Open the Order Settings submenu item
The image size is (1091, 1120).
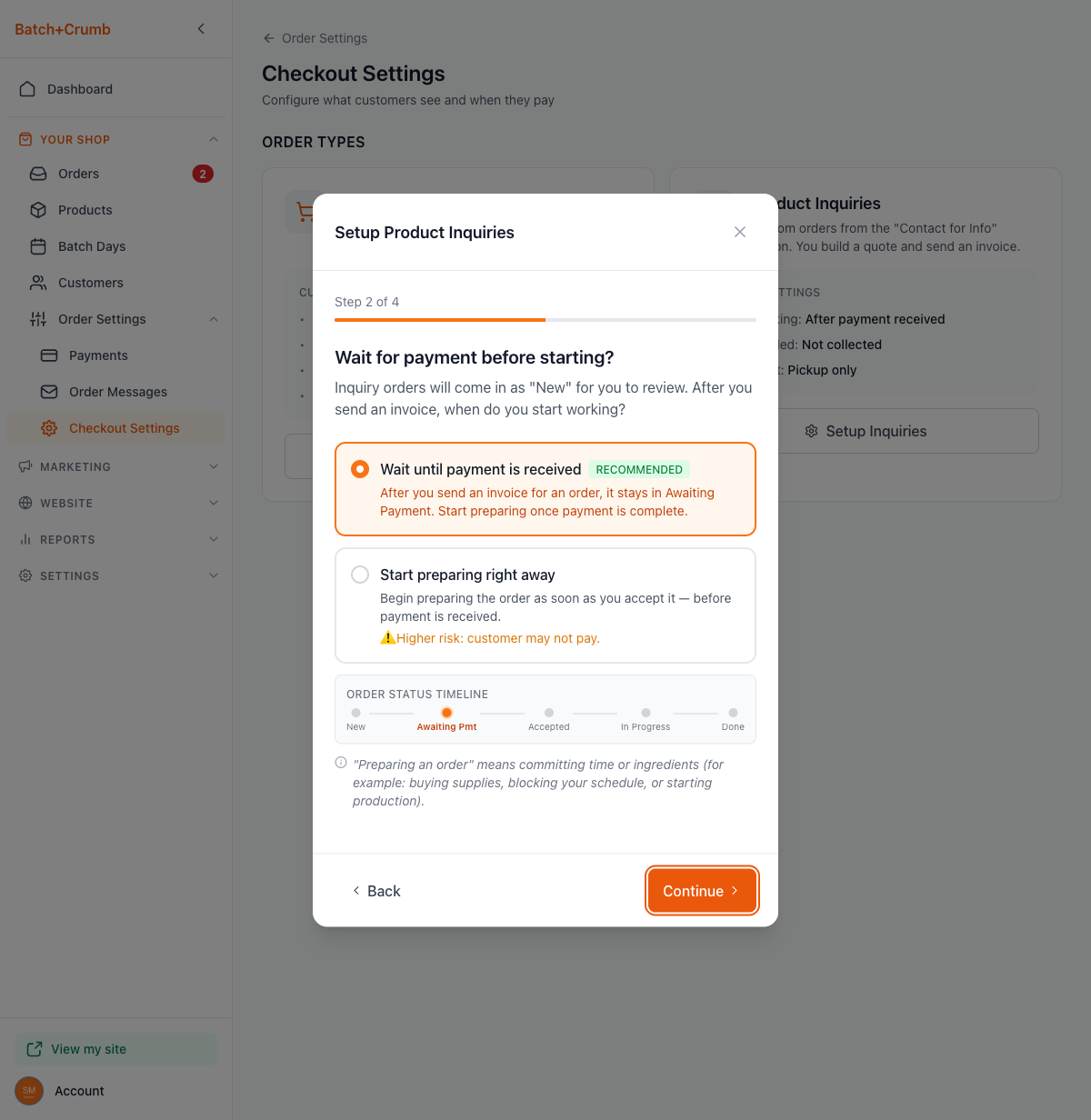[x=102, y=319]
